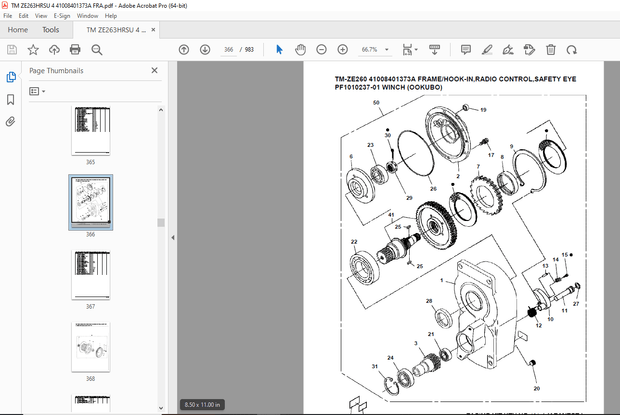Open the File menu
This screenshot has width=620, height=415.
point(8,16)
